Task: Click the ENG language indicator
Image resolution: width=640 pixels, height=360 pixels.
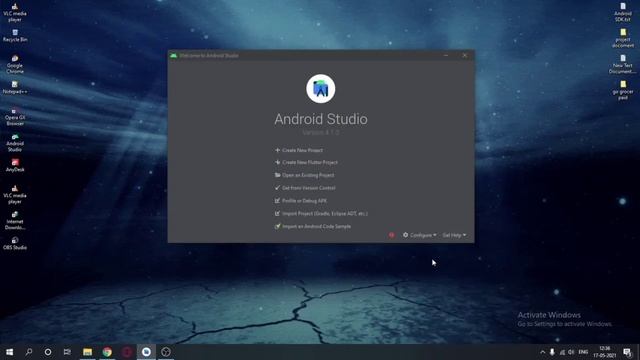Action: tap(583, 352)
